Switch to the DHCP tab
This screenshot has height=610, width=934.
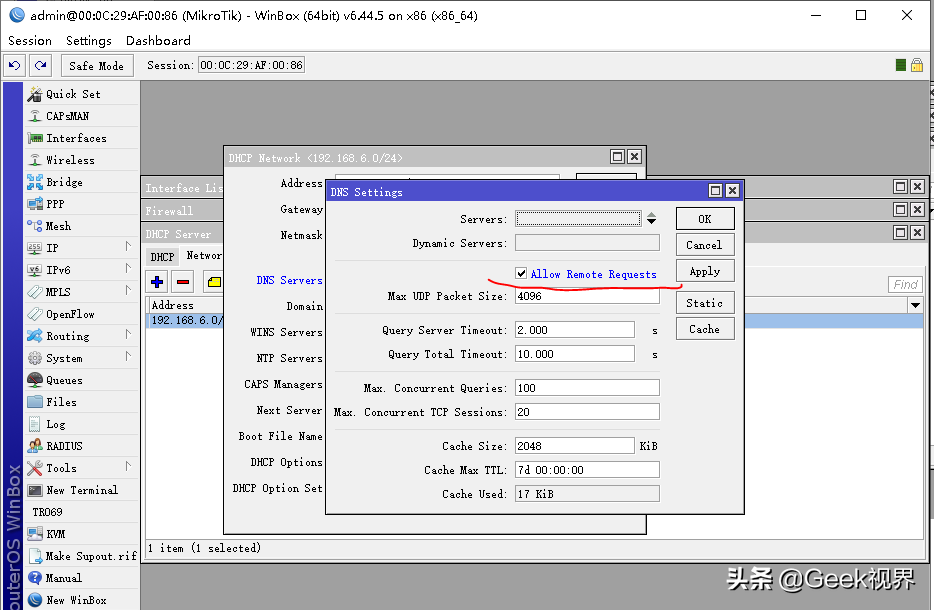click(162, 257)
